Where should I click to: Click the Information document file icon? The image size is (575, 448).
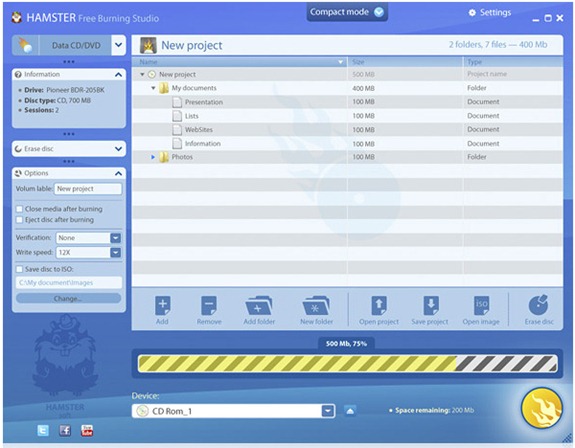click(177, 143)
